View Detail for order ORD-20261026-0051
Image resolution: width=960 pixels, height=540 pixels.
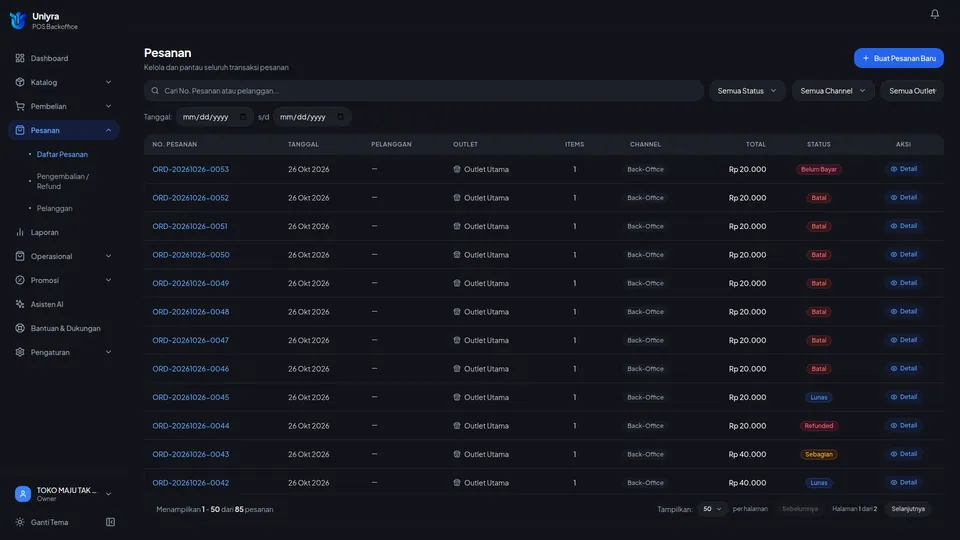click(904, 226)
